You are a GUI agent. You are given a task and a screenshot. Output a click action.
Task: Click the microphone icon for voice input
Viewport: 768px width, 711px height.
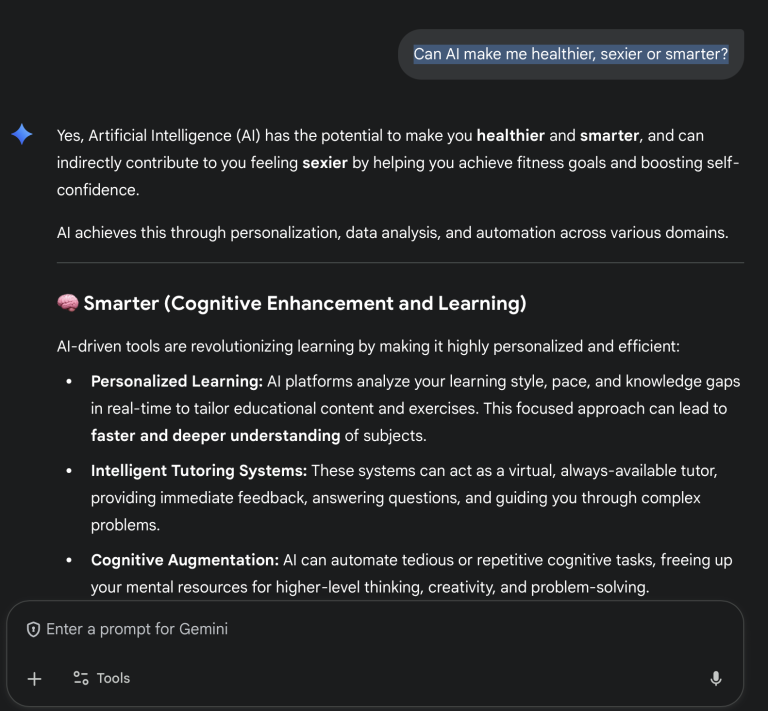click(x=716, y=678)
